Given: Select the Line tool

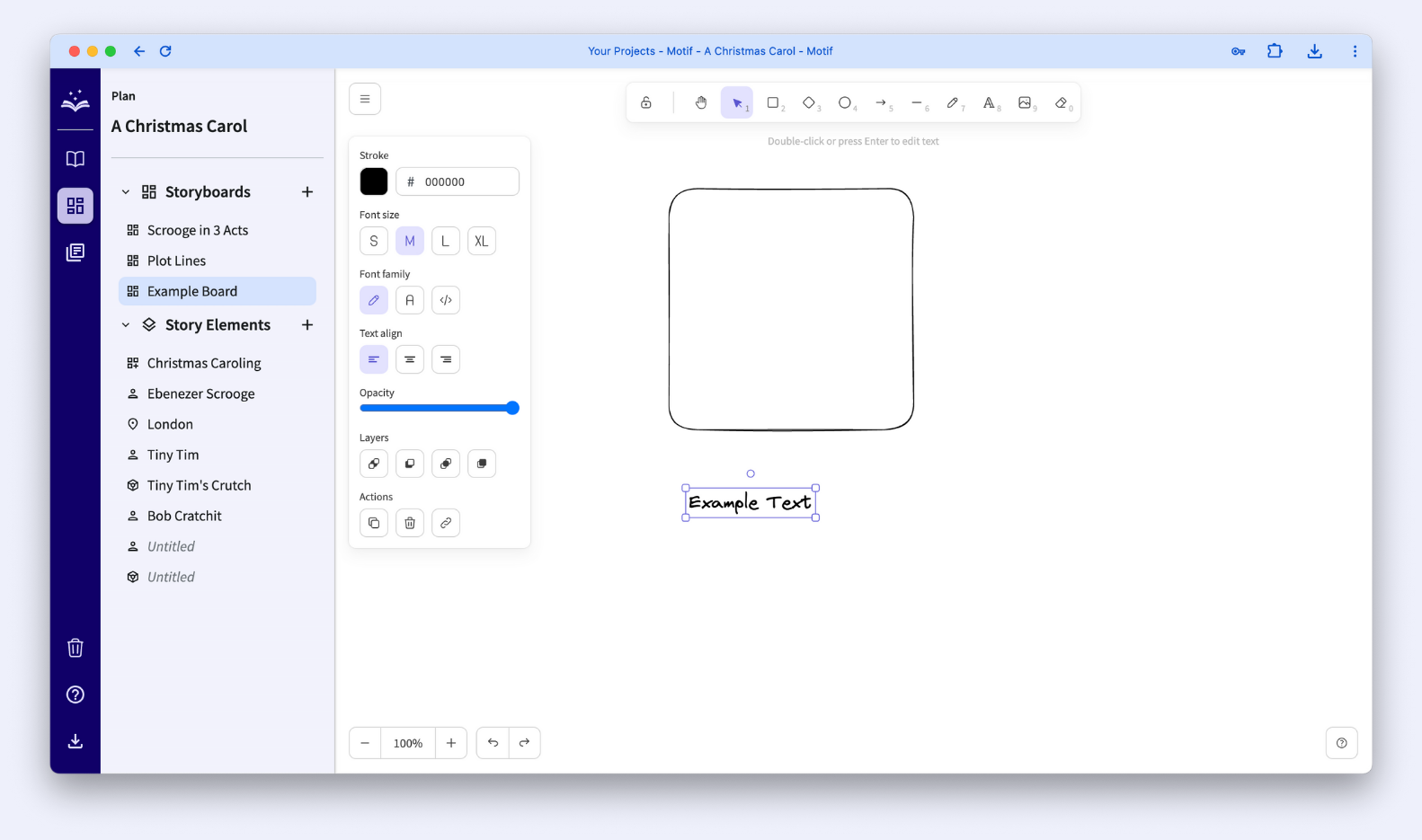Looking at the screenshot, I should 917,103.
